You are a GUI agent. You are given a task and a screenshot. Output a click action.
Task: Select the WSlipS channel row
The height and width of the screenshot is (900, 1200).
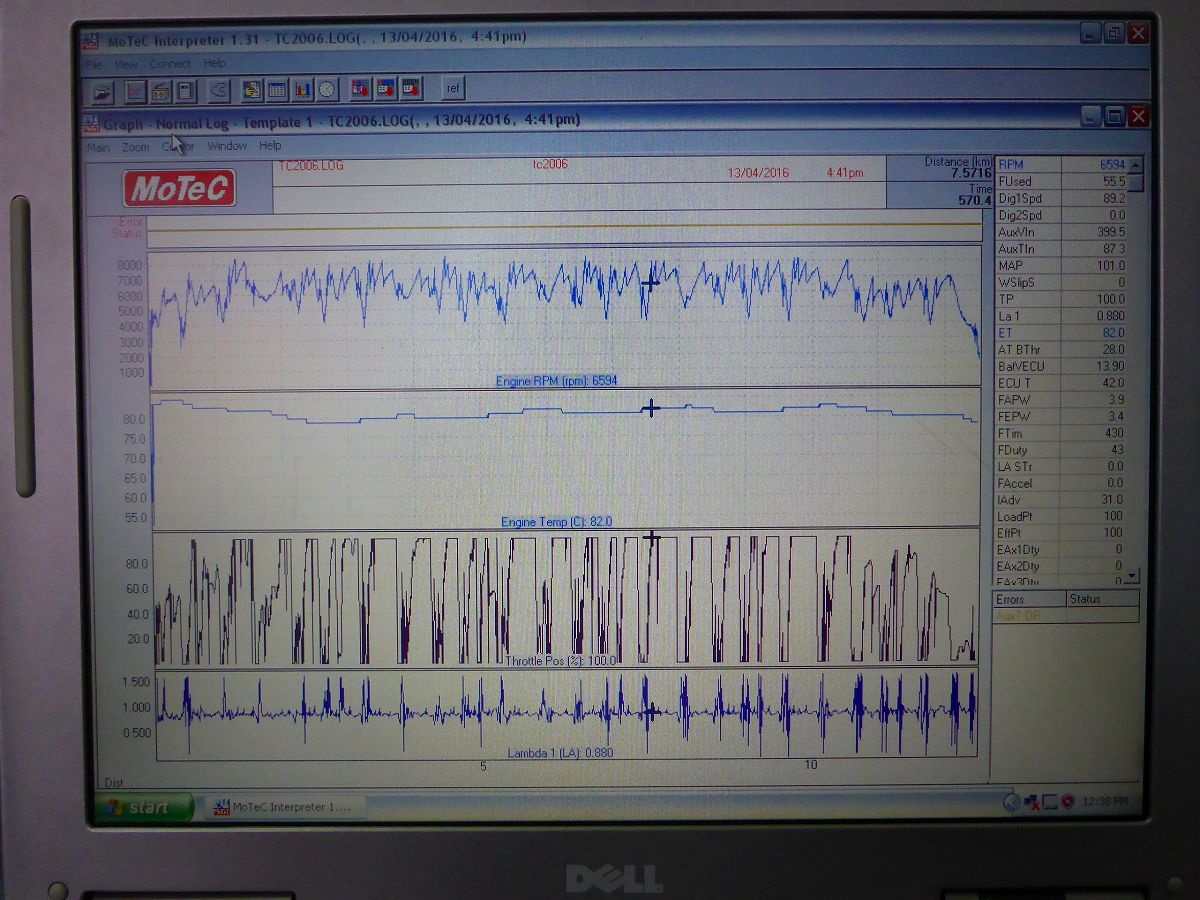(x=1061, y=282)
